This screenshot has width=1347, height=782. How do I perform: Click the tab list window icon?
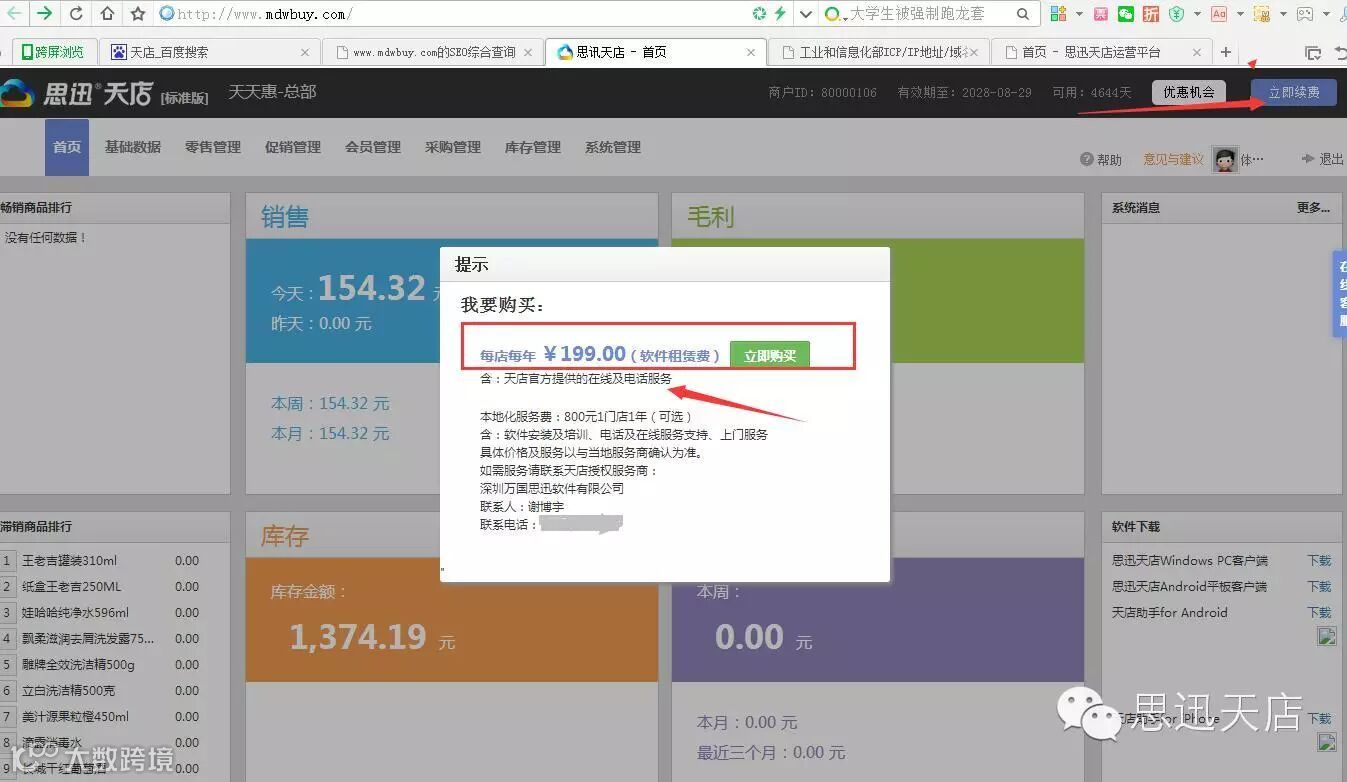click(1313, 52)
